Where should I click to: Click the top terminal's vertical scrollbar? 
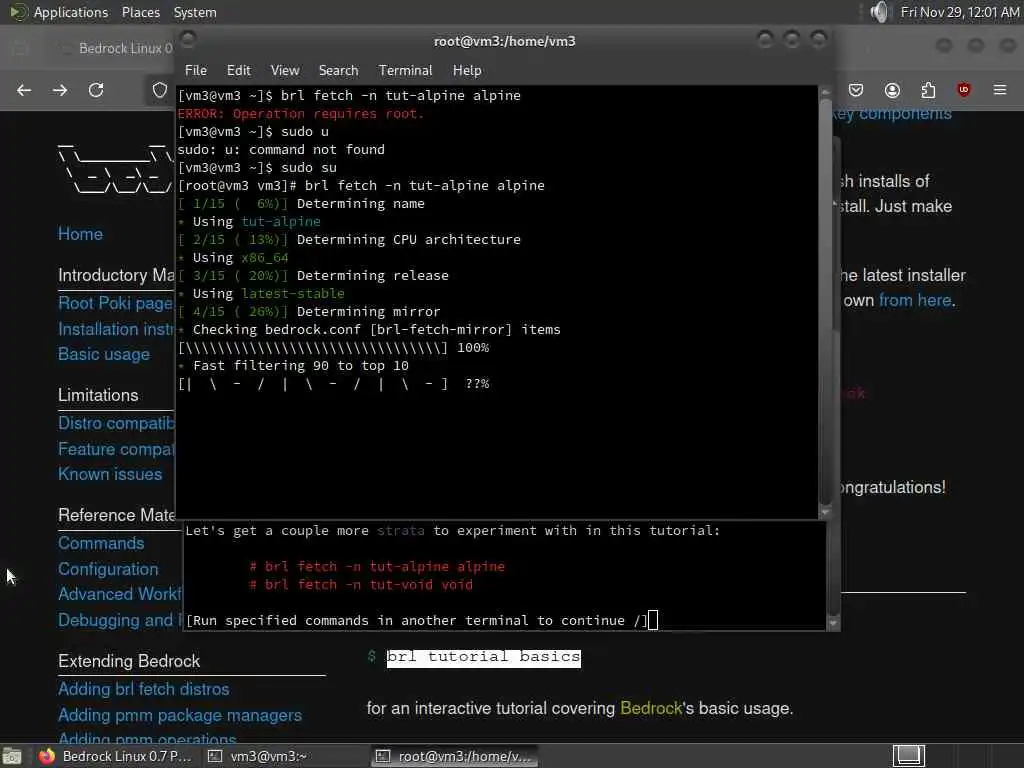[825, 300]
